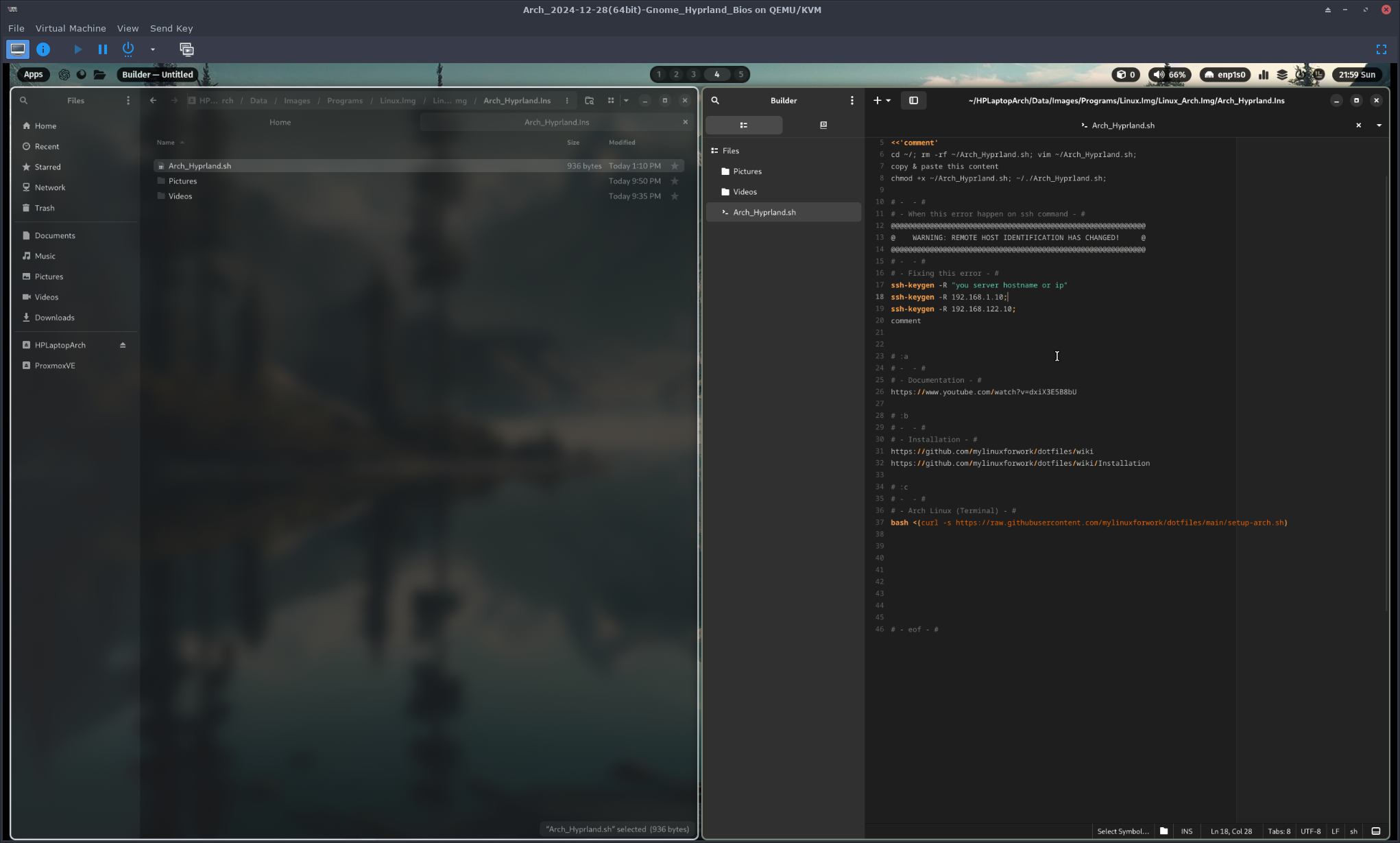
Task: Click the volume 66% indicator
Action: click(x=1169, y=75)
